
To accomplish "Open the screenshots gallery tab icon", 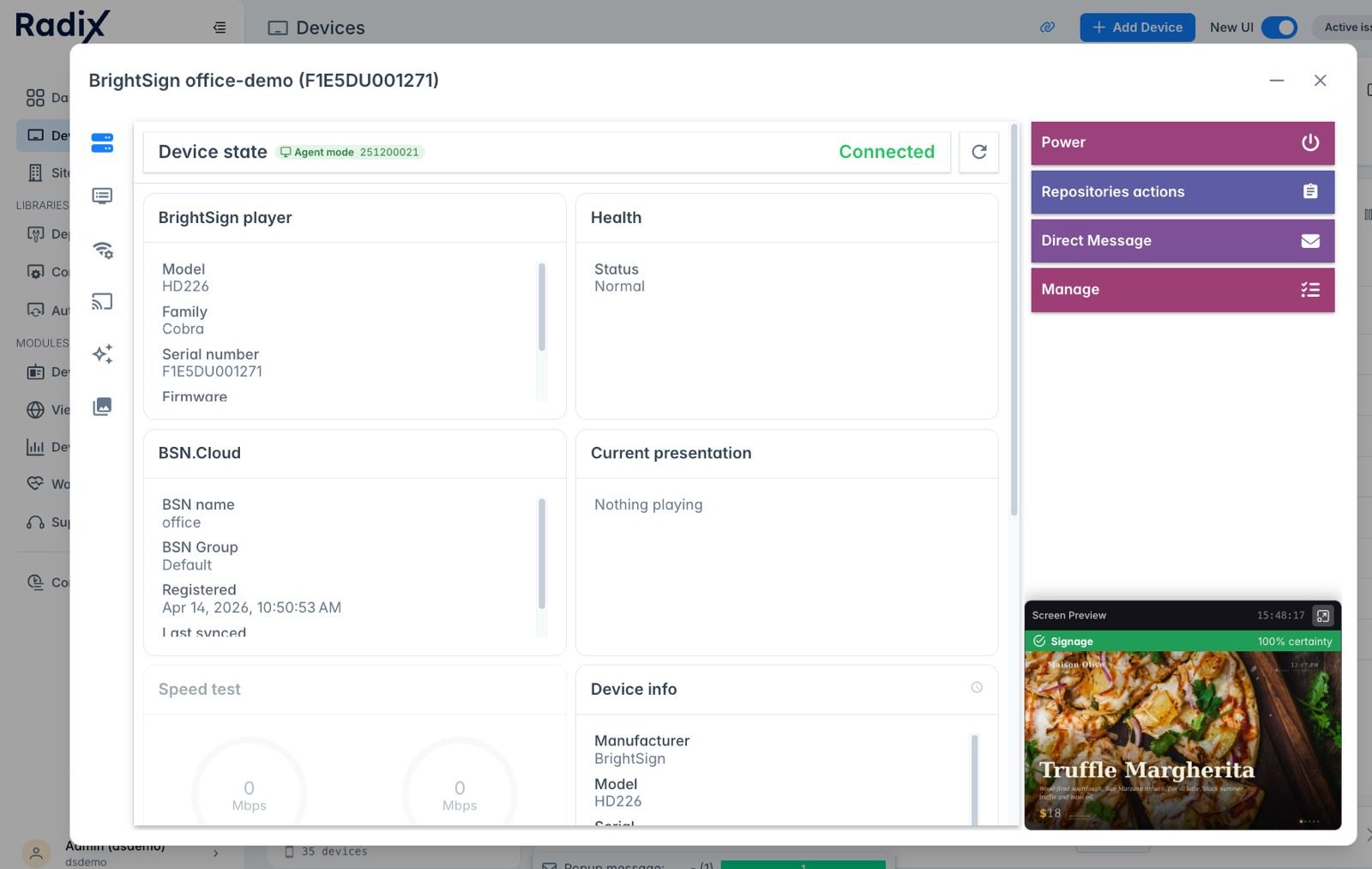I will 102,407.
